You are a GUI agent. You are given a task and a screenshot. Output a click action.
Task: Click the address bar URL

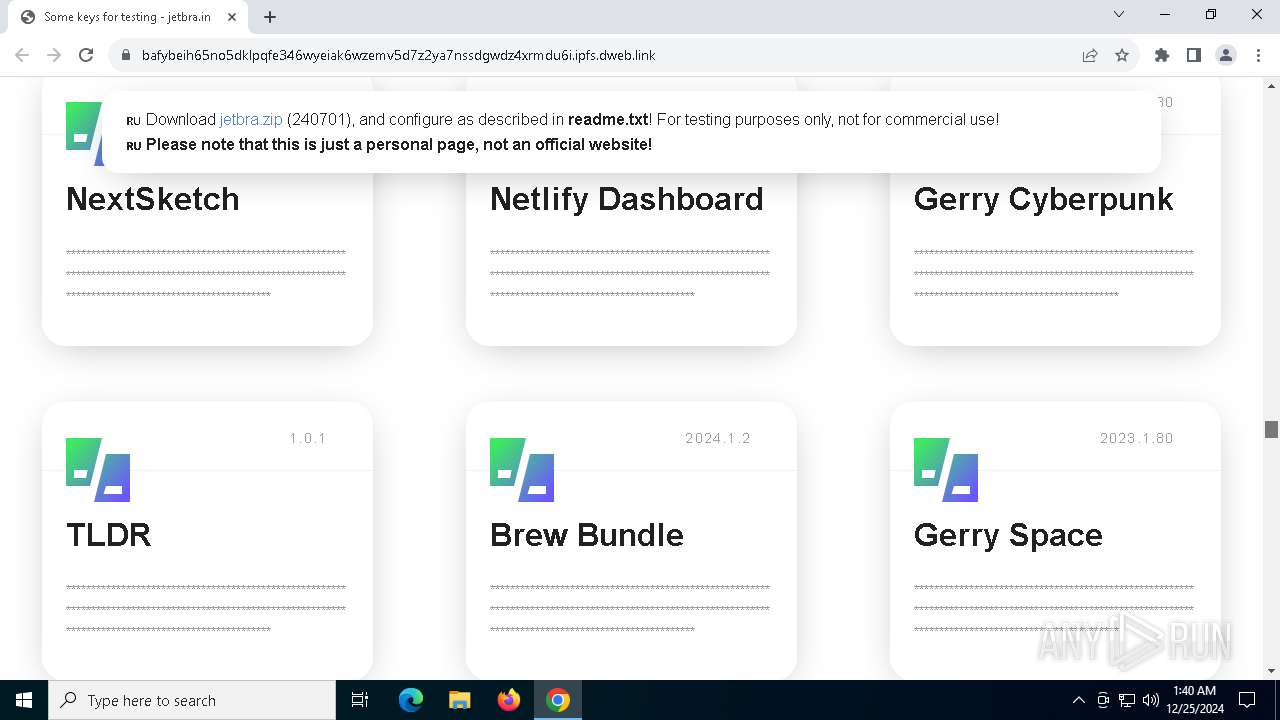[x=398, y=55]
